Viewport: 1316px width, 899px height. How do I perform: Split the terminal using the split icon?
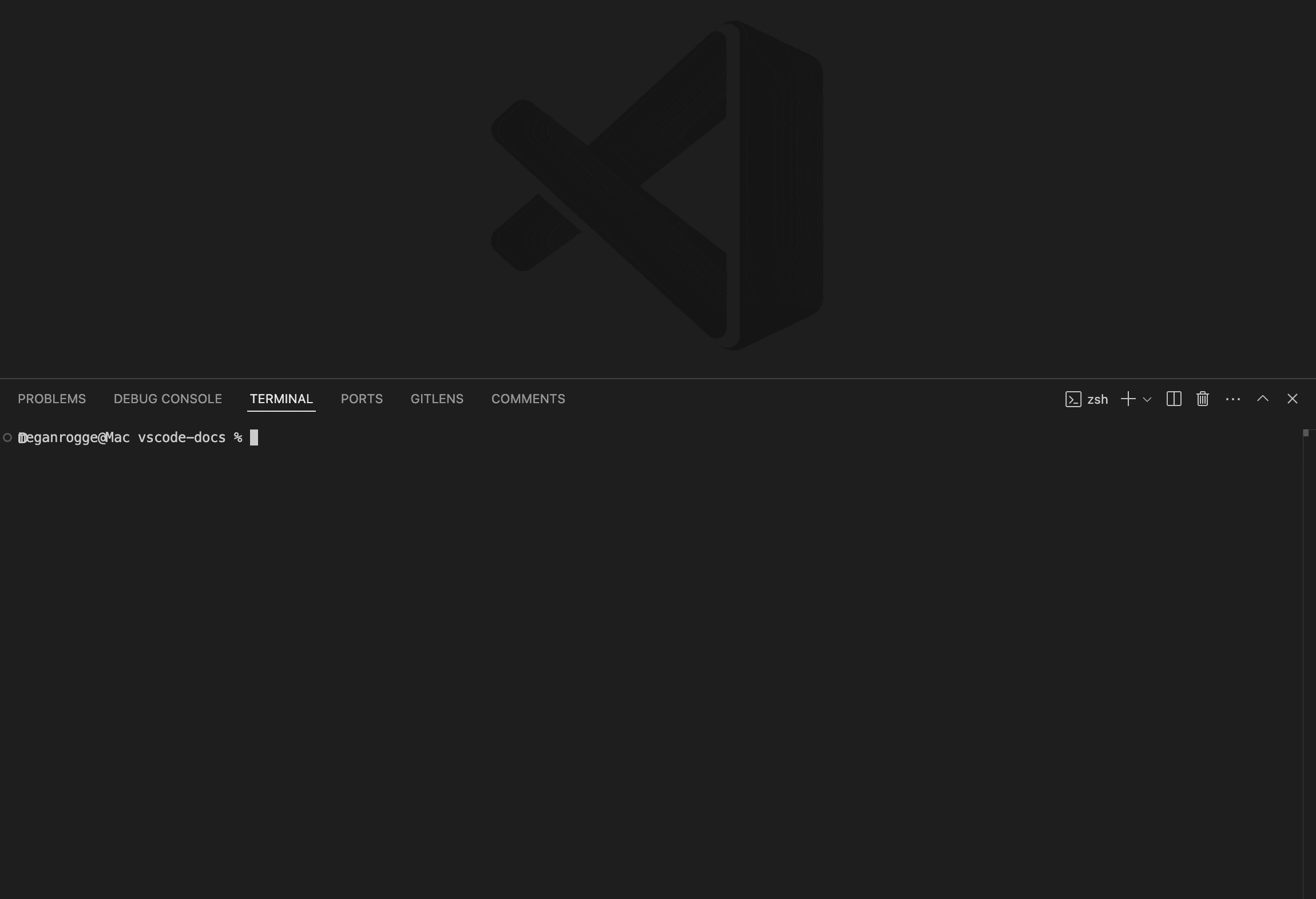click(1174, 399)
